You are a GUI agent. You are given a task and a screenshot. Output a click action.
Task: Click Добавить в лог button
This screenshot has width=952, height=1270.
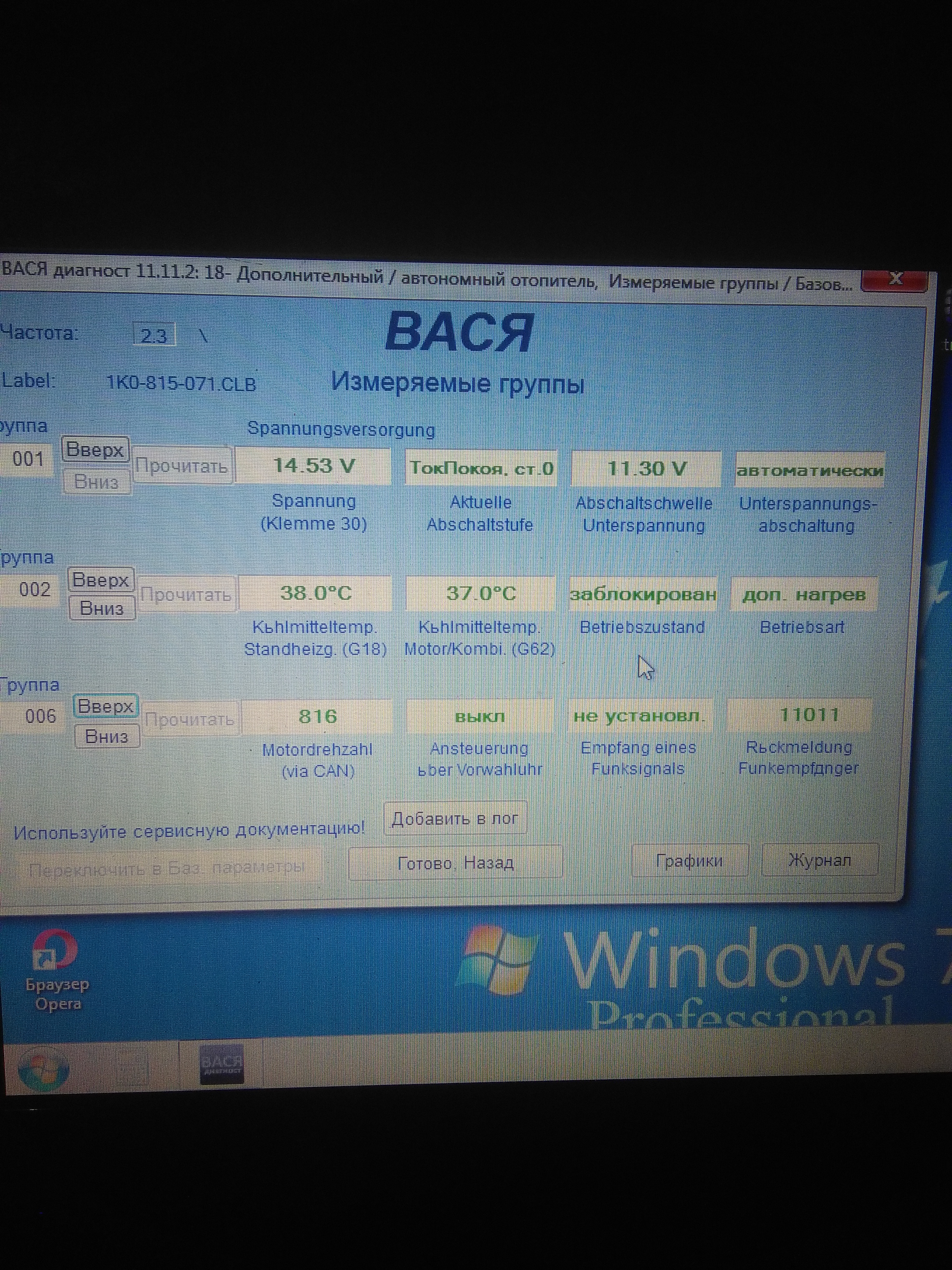pos(455,819)
